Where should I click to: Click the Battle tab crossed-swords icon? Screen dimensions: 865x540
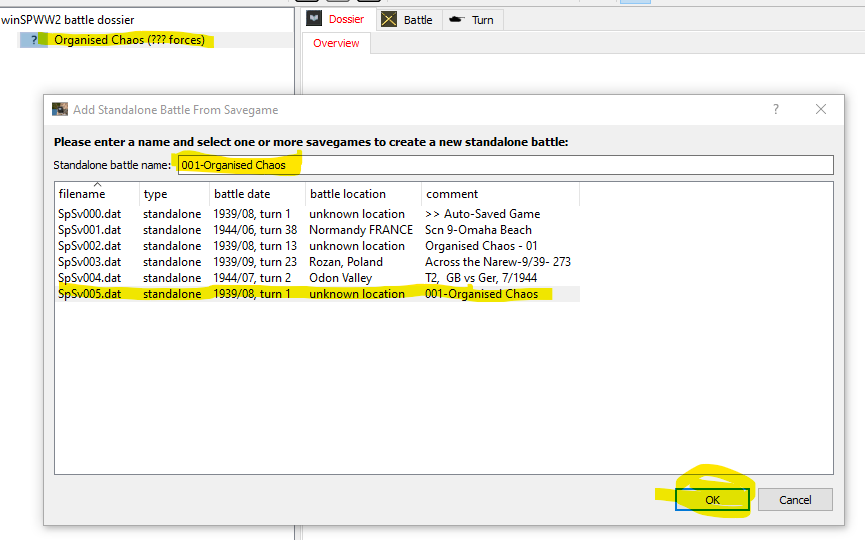tap(389, 19)
